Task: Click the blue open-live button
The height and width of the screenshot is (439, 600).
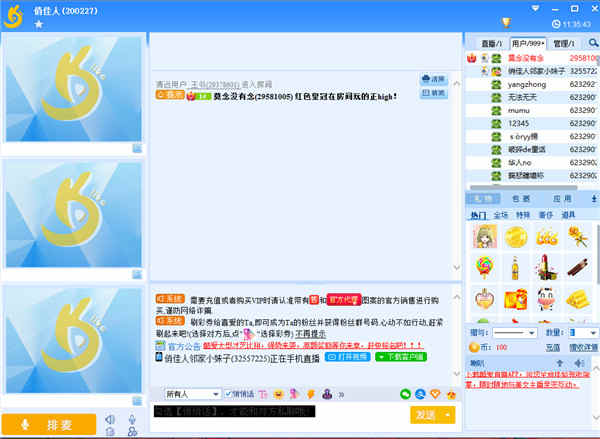Action: tap(347, 357)
